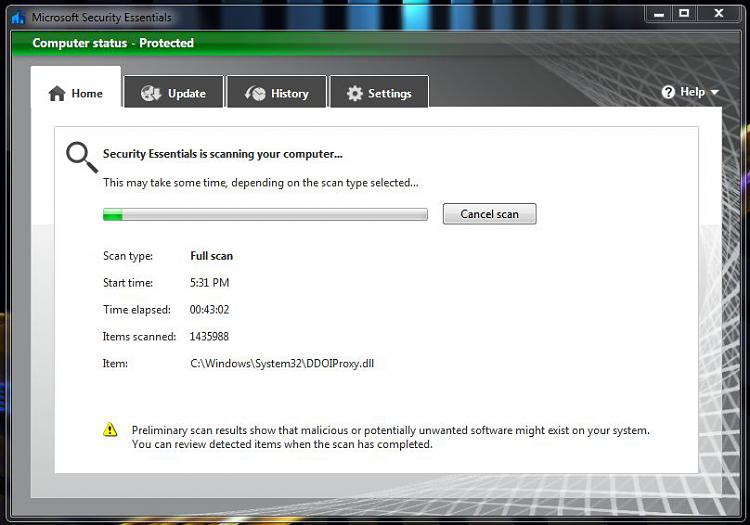Click the 'Full scan' scan type value

pyautogui.click(x=211, y=256)
